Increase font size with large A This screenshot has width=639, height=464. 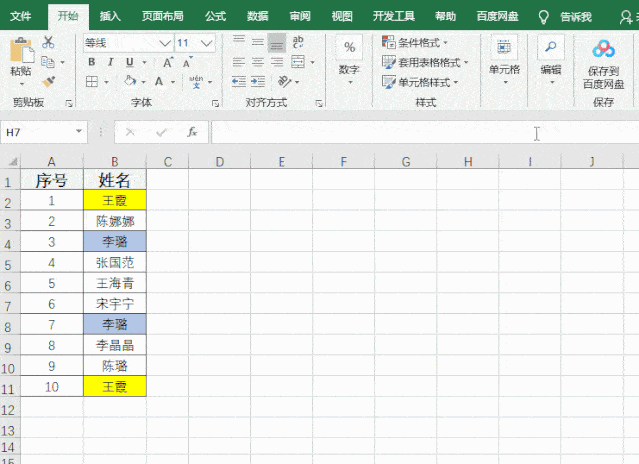(x=167, y=62)
